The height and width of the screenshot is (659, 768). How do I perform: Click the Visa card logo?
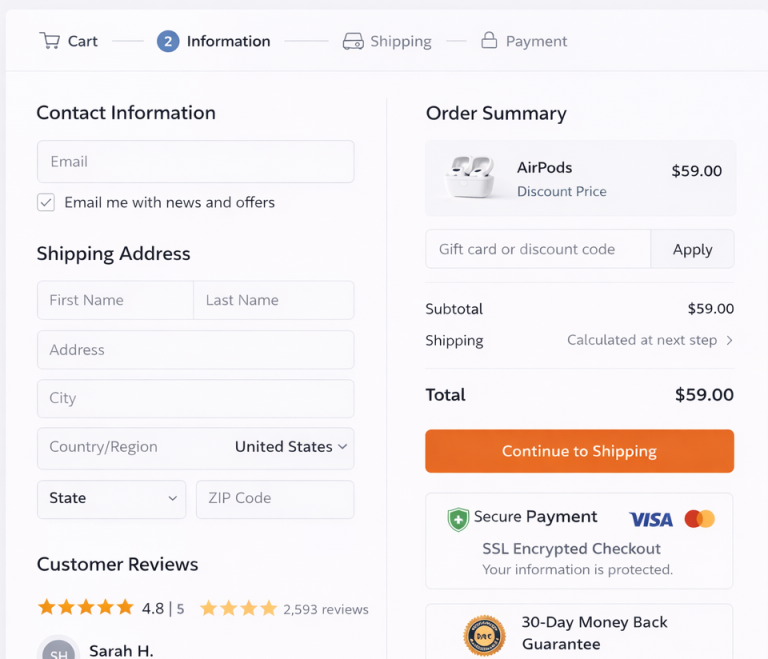tap(651, 519)
